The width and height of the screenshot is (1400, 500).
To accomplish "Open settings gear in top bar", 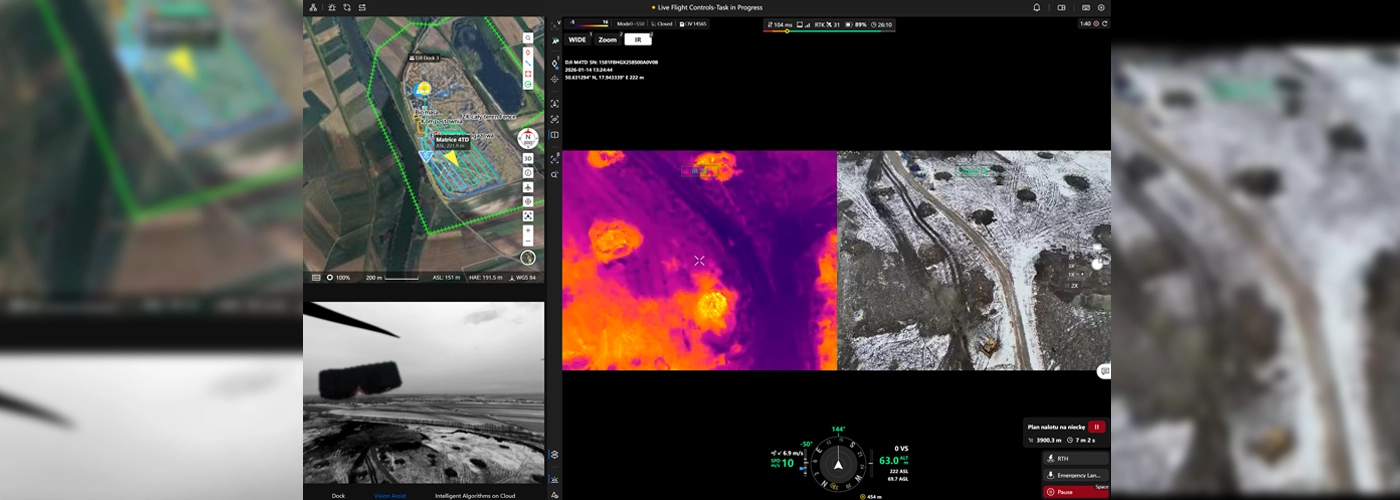I will pos(1101,7).
